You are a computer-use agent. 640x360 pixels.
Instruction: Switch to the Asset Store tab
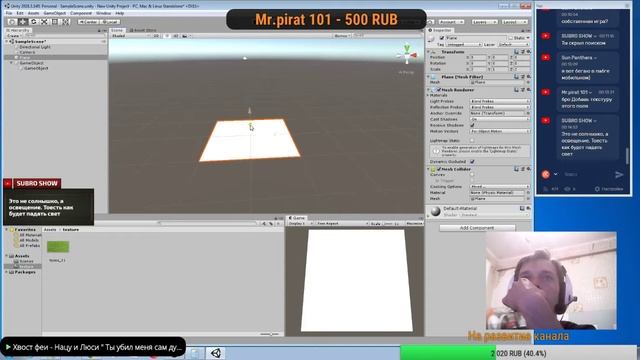click(x=143, y=30)
